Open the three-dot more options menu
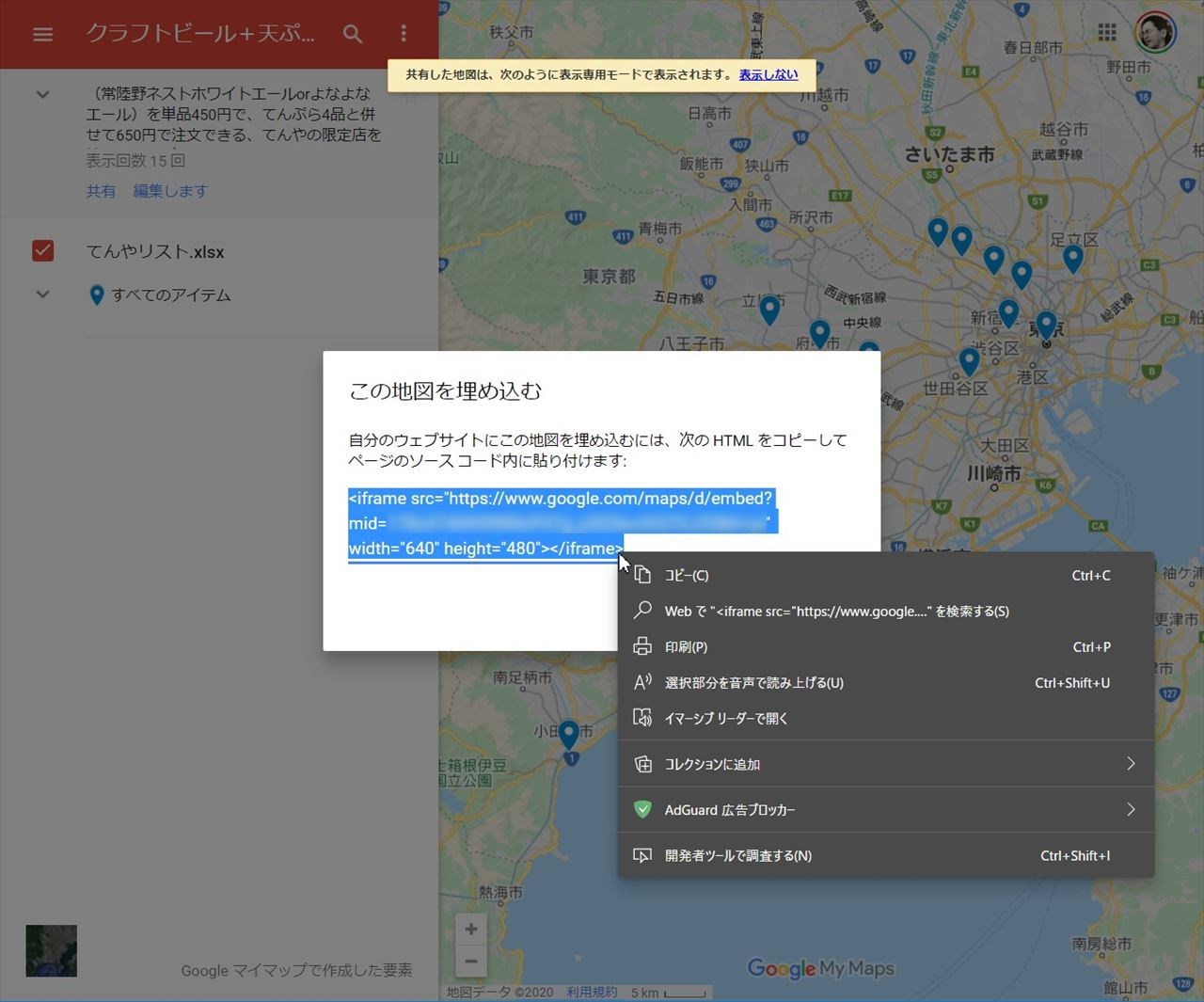Image resolution: width=1204 pixels, height=1002 pixels. tap(404, 34)
